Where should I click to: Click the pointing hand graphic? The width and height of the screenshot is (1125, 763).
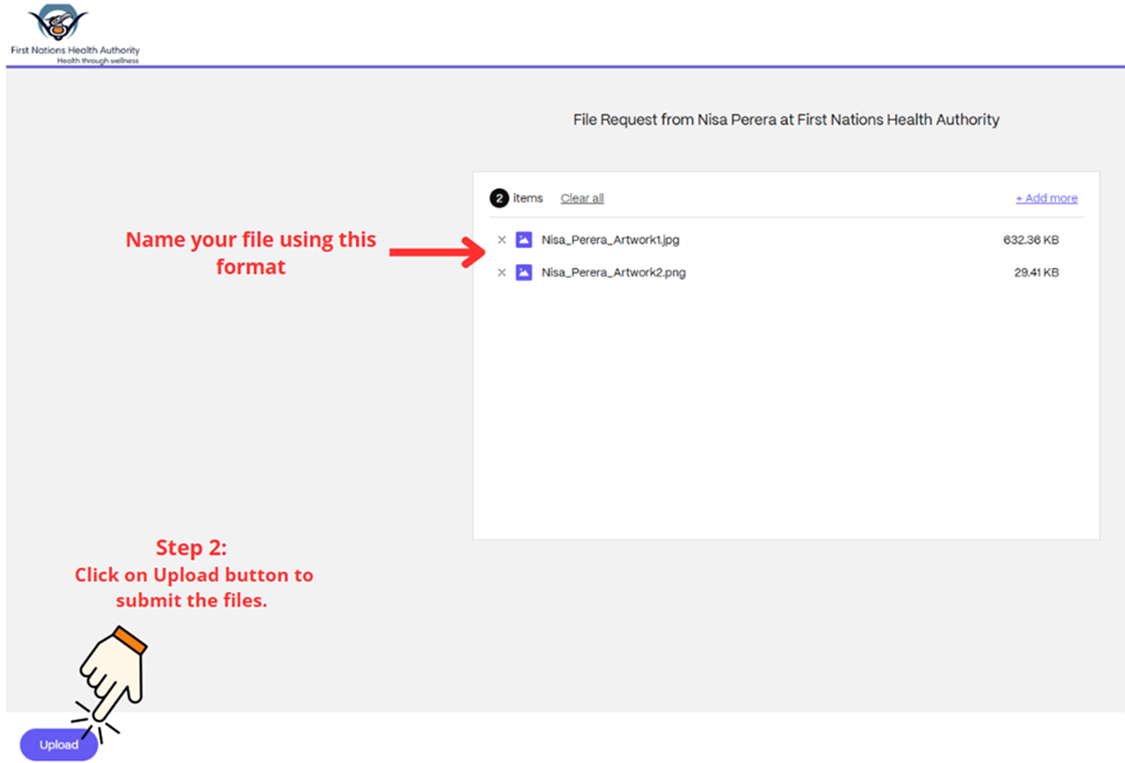tap(113, 676)
